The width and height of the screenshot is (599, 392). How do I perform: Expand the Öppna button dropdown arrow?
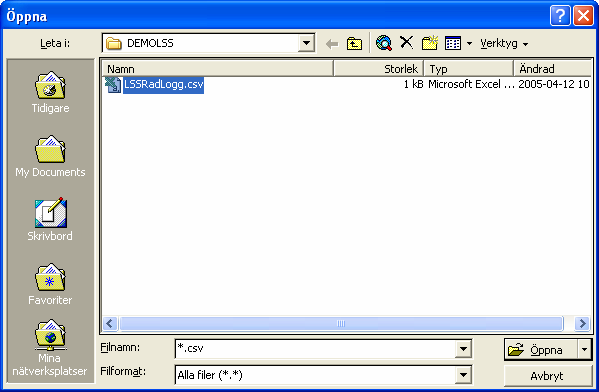pyautogui.click(x=584, y=350)
